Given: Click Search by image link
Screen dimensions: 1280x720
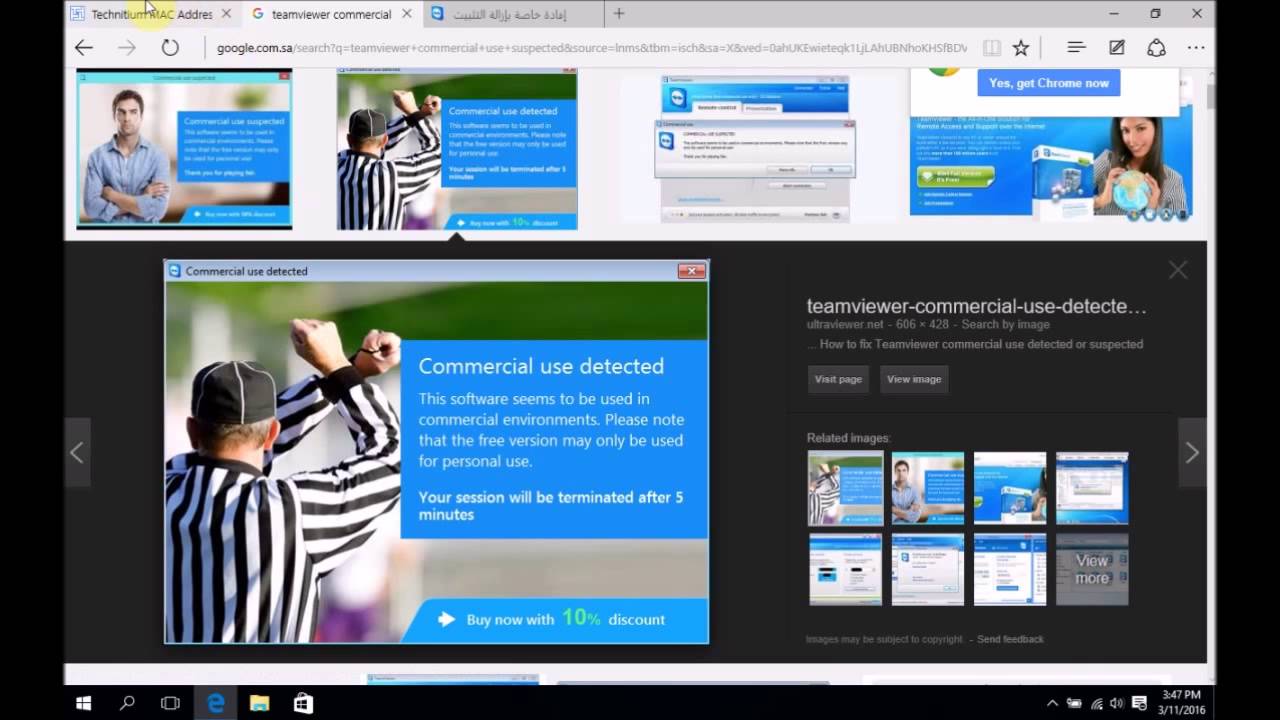Looking at the screenshot, I should pos(1005,324).
